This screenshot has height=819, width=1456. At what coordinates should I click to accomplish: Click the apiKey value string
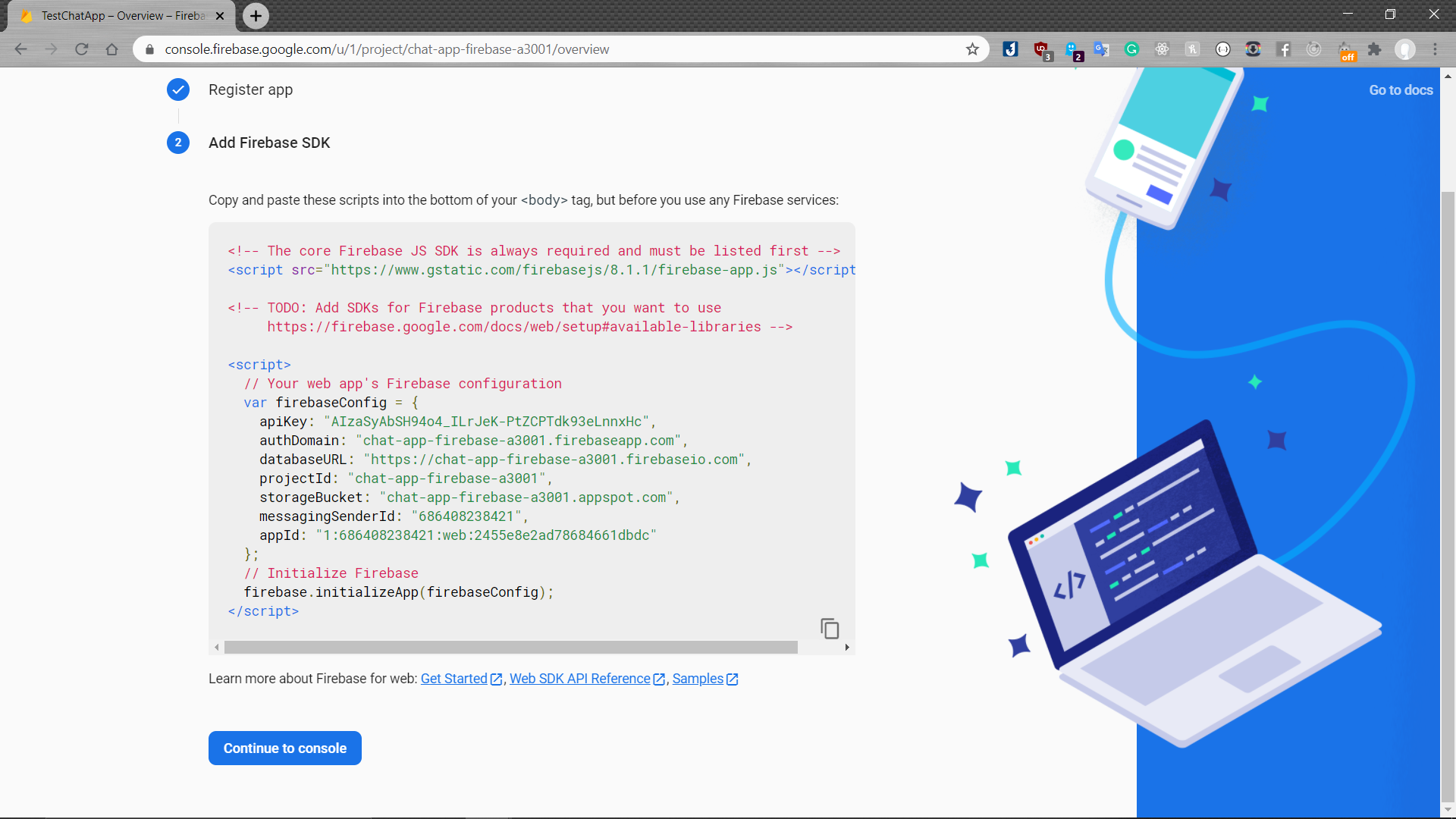pyautogui.click(x=486, y=422)
